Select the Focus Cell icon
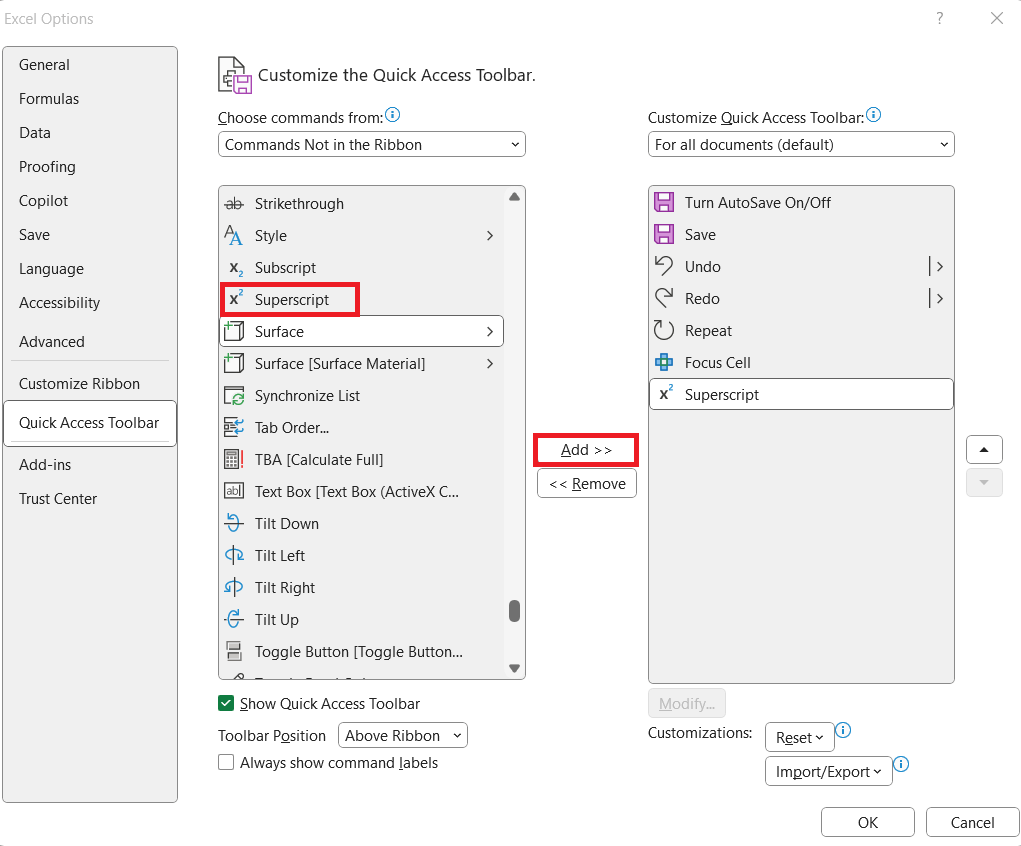 click(664, 362)
